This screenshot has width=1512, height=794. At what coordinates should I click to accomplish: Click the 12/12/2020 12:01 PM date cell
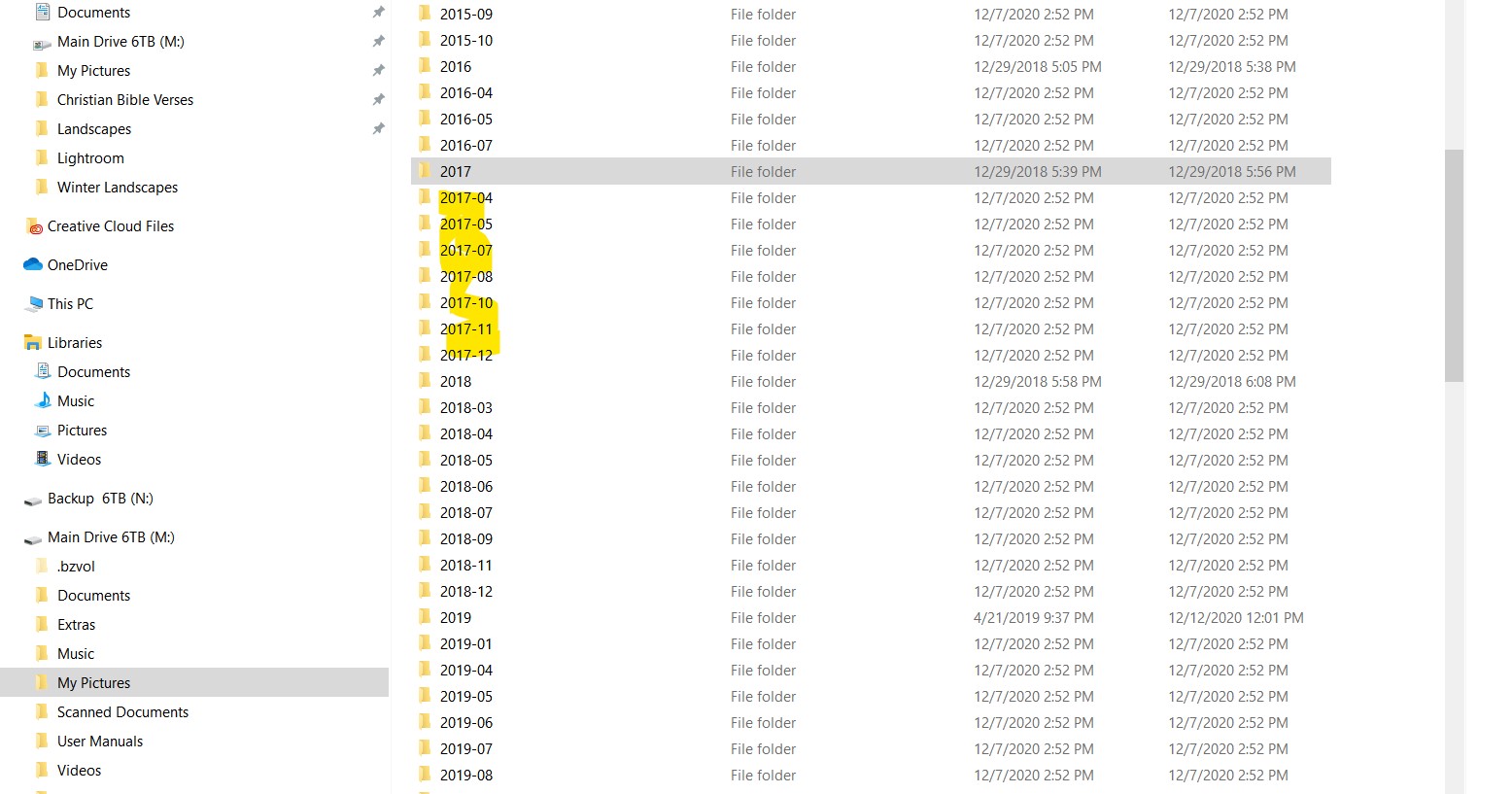coord(1236,617)
